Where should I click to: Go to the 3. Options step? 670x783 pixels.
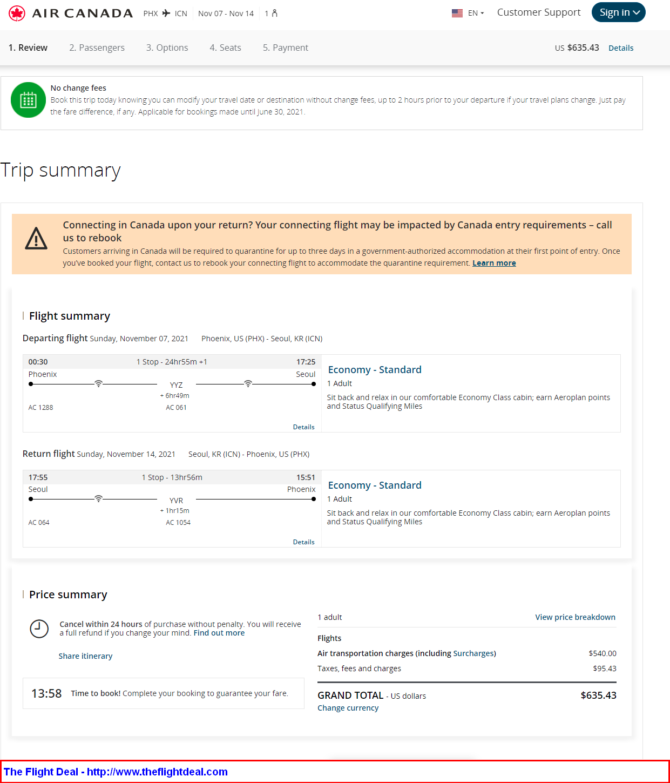pos(167,48)
